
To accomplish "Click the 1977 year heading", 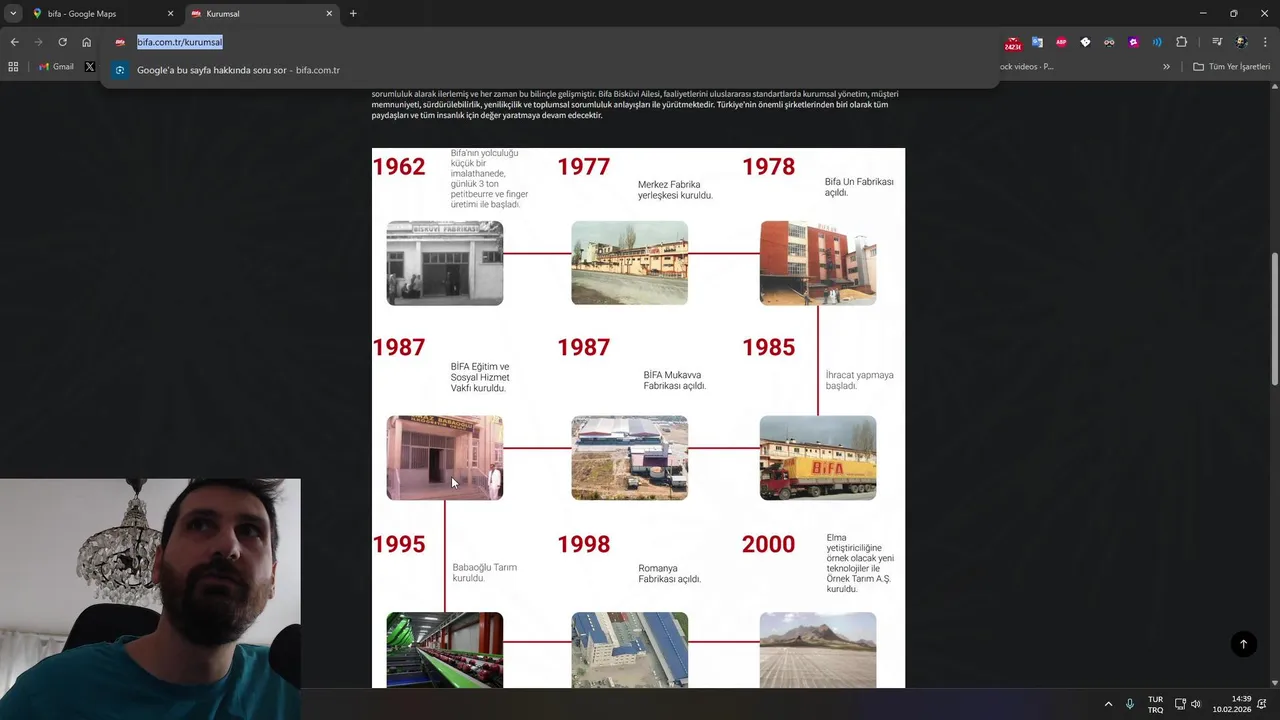I will [x=584, y=167].
